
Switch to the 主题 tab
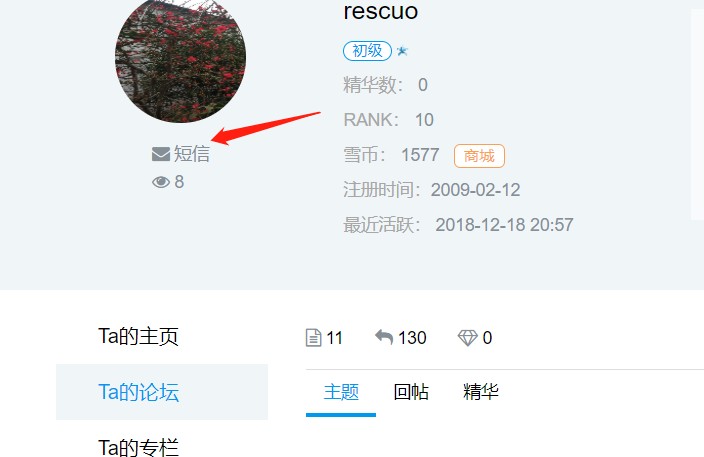pos(341,392)
